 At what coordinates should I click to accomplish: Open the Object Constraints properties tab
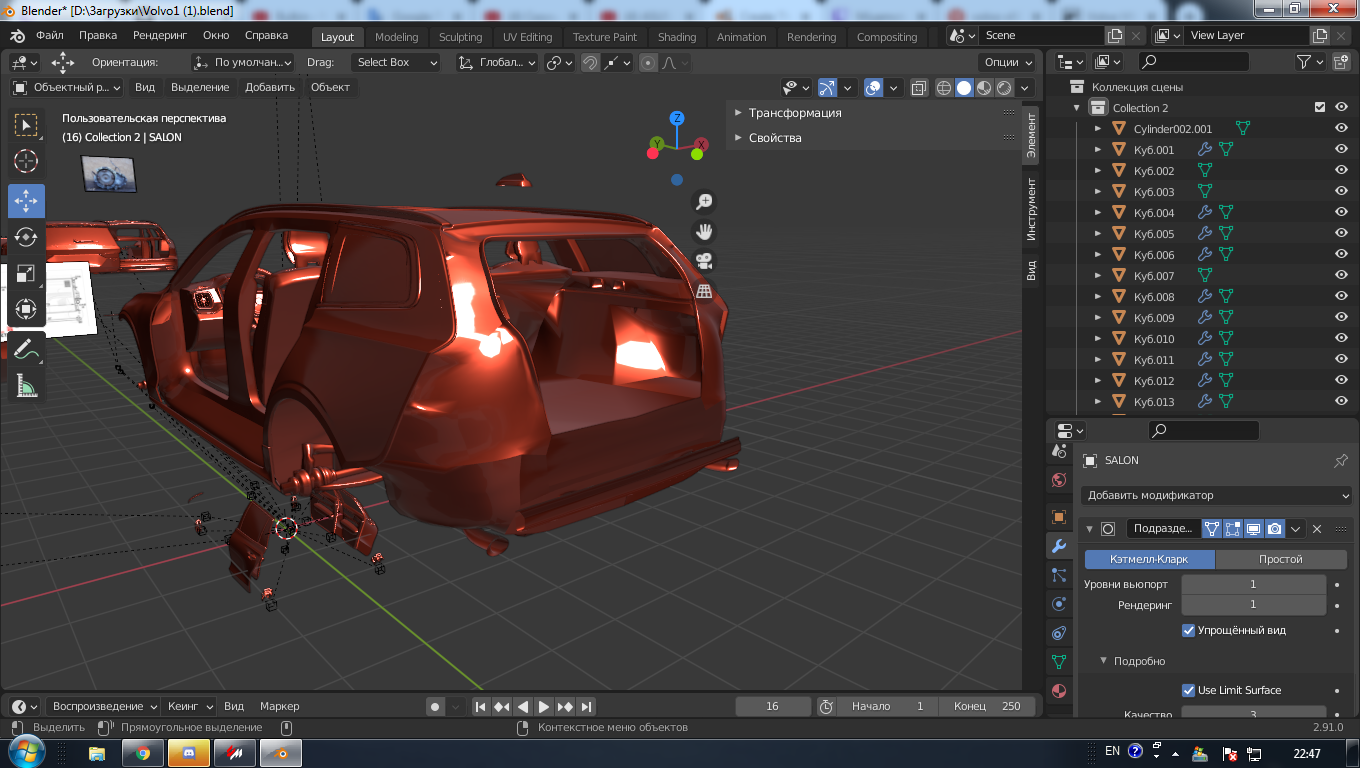[x=1059, y=633]
